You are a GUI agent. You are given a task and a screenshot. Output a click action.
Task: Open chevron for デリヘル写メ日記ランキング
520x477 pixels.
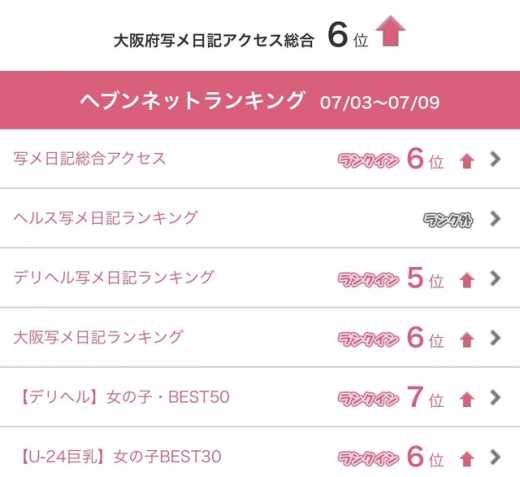(x=495, y=278)
